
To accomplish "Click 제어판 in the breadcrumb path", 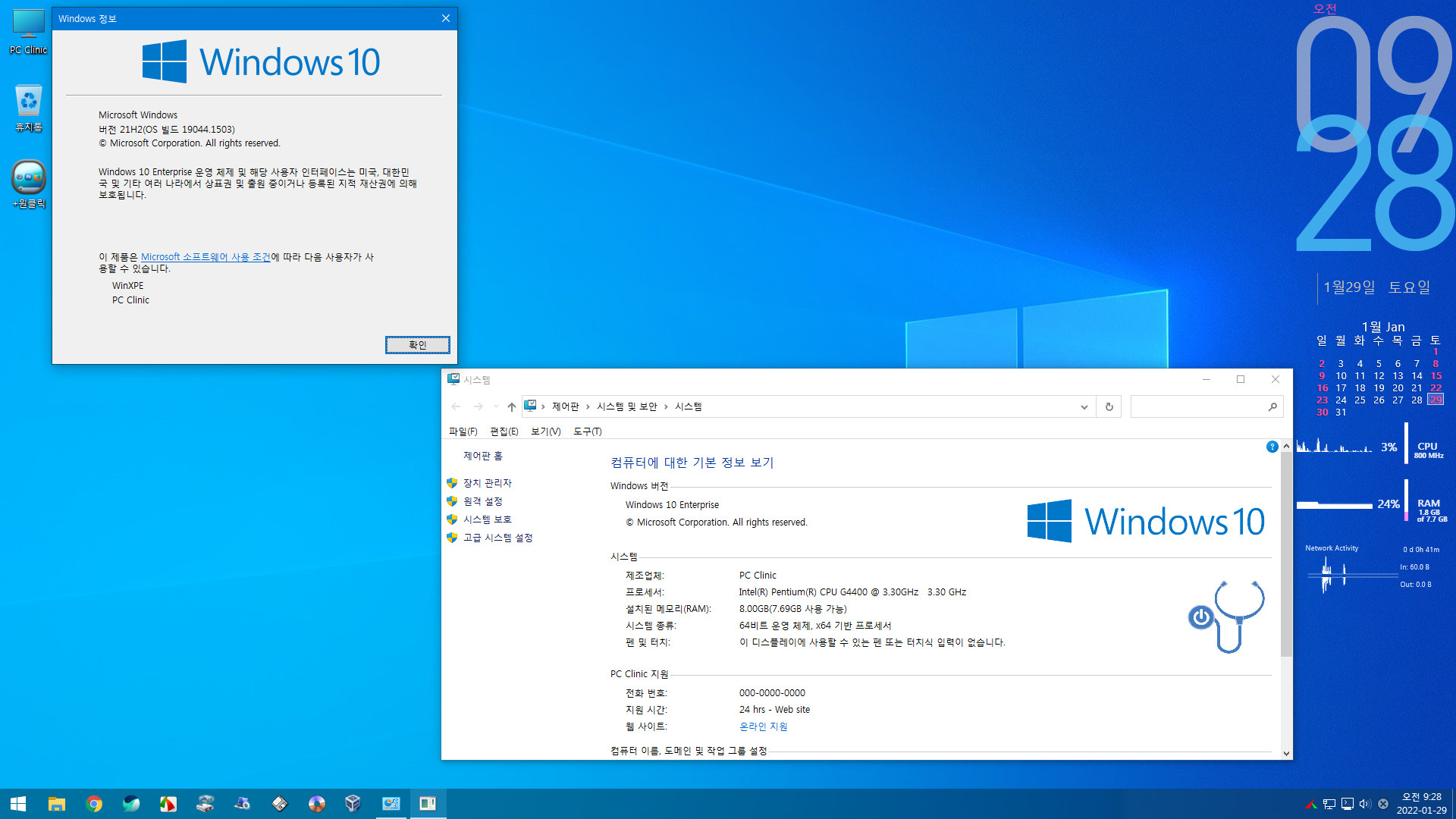I will click(x=565, y=407).
